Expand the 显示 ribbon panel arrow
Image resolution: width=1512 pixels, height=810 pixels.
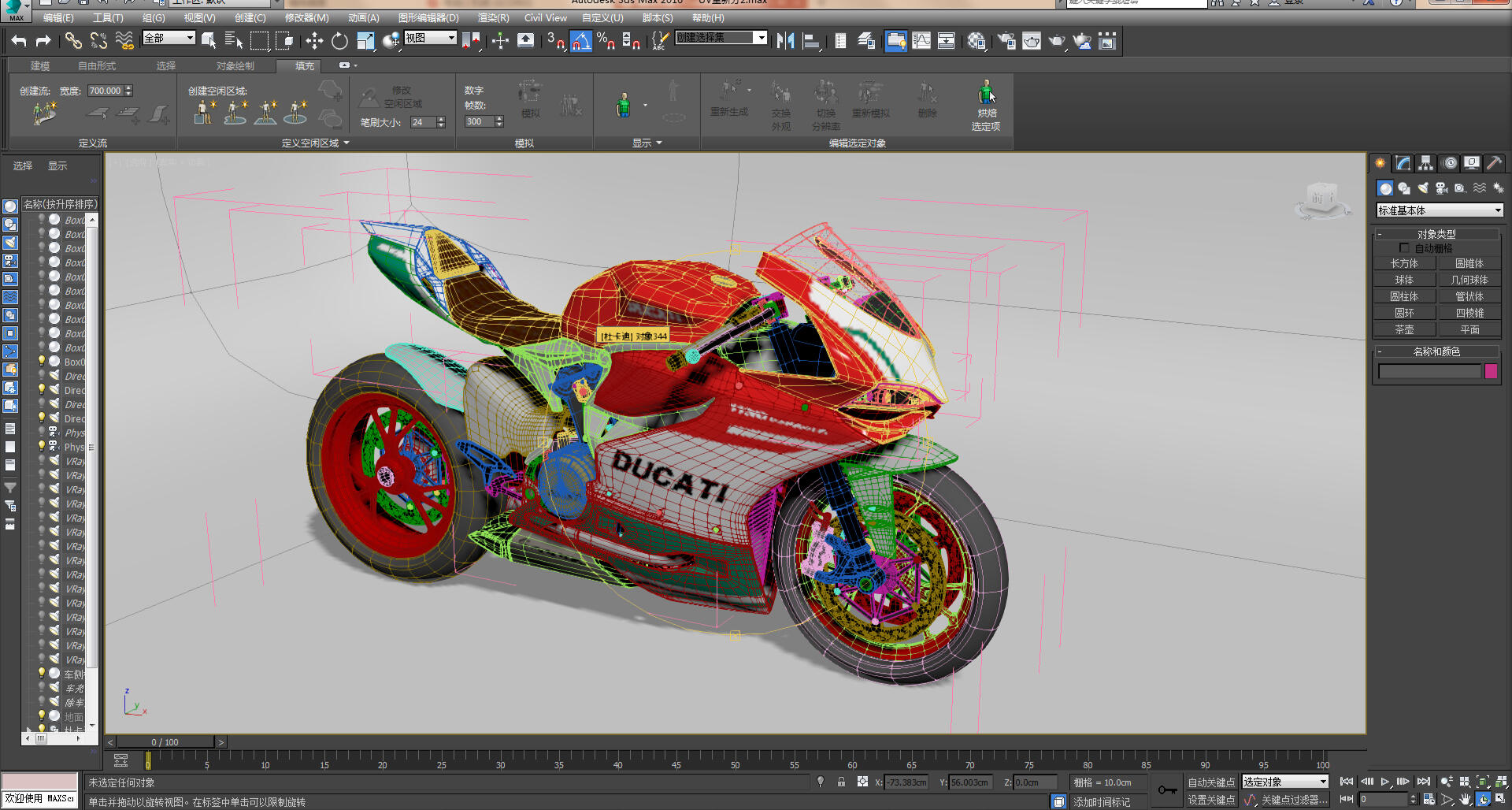pyautogui.click(x=658, y=143)
